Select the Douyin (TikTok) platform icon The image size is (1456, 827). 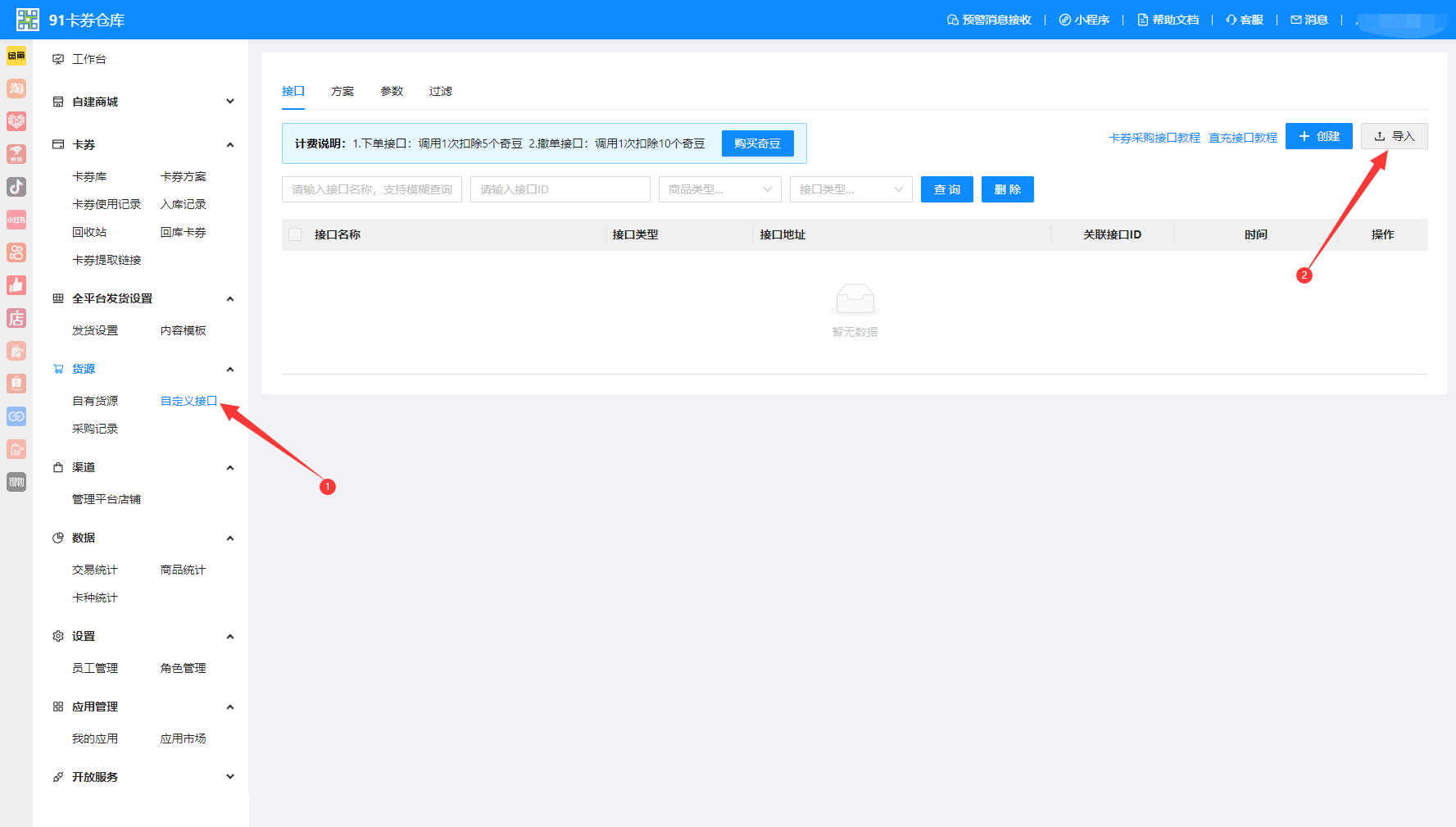click(16, 187)
